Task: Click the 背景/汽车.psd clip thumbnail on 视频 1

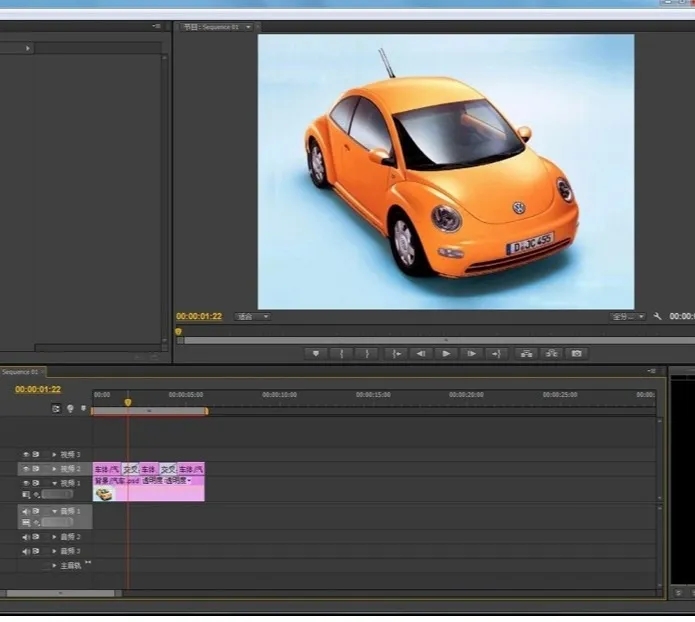Action: point(104,493)
